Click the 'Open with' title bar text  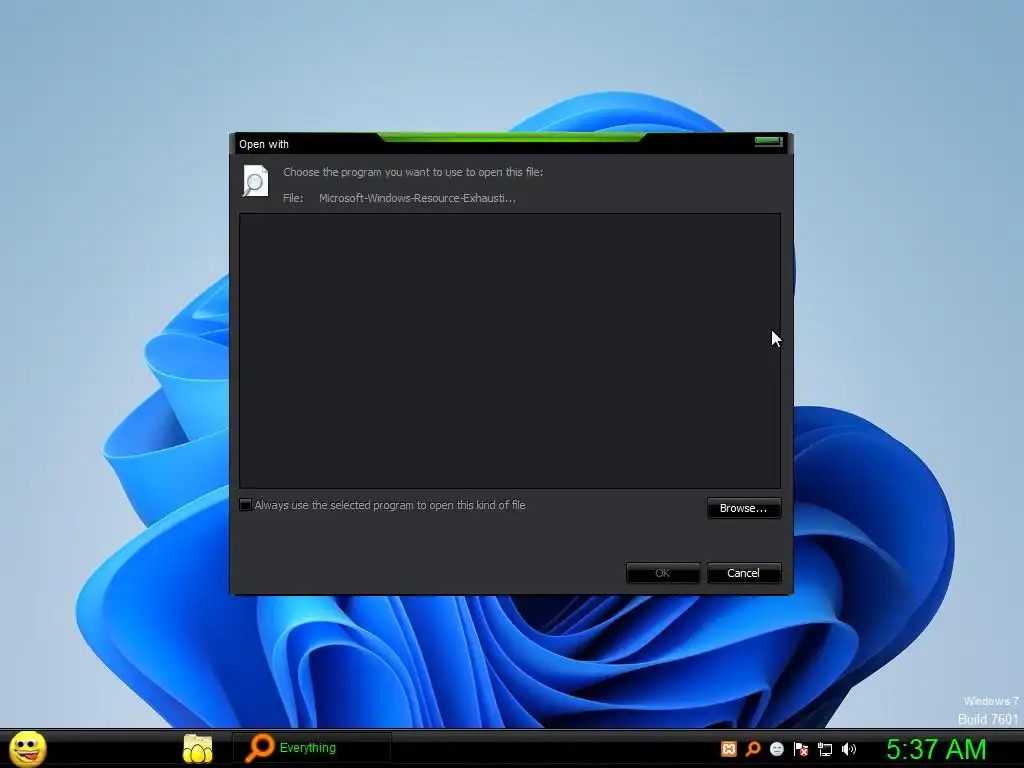[264, 144]
